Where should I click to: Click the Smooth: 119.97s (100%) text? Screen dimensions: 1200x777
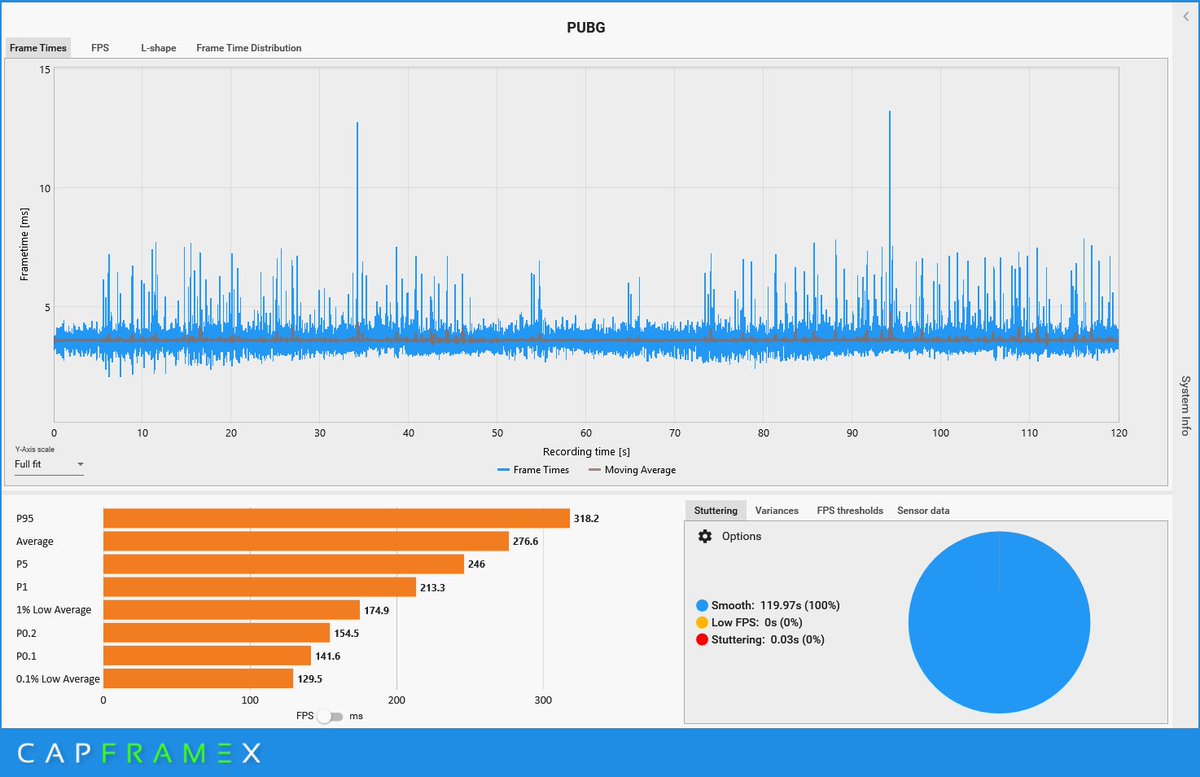[x=776, y=606]
